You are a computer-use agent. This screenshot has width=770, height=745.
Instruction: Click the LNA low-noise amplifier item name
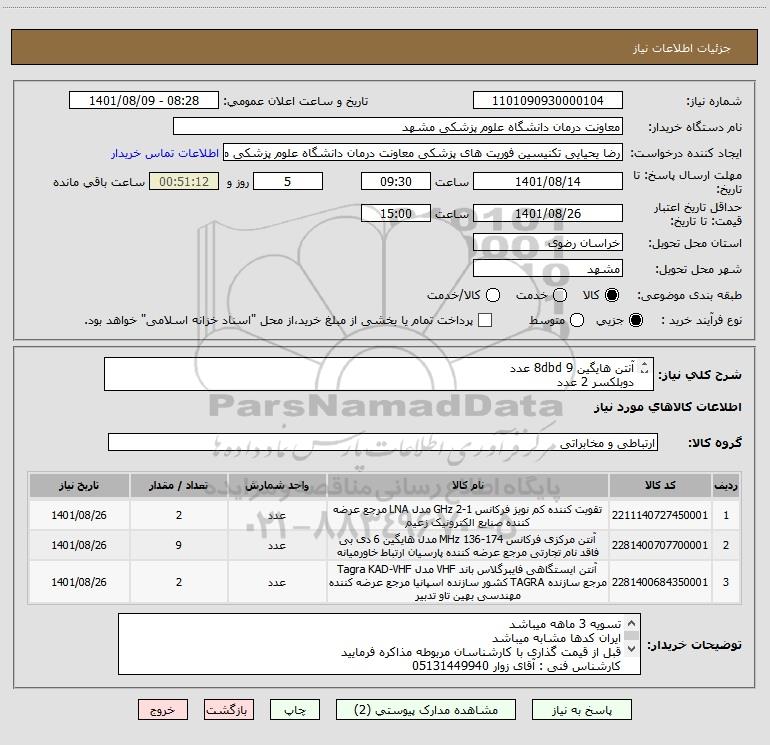(468, 516)
